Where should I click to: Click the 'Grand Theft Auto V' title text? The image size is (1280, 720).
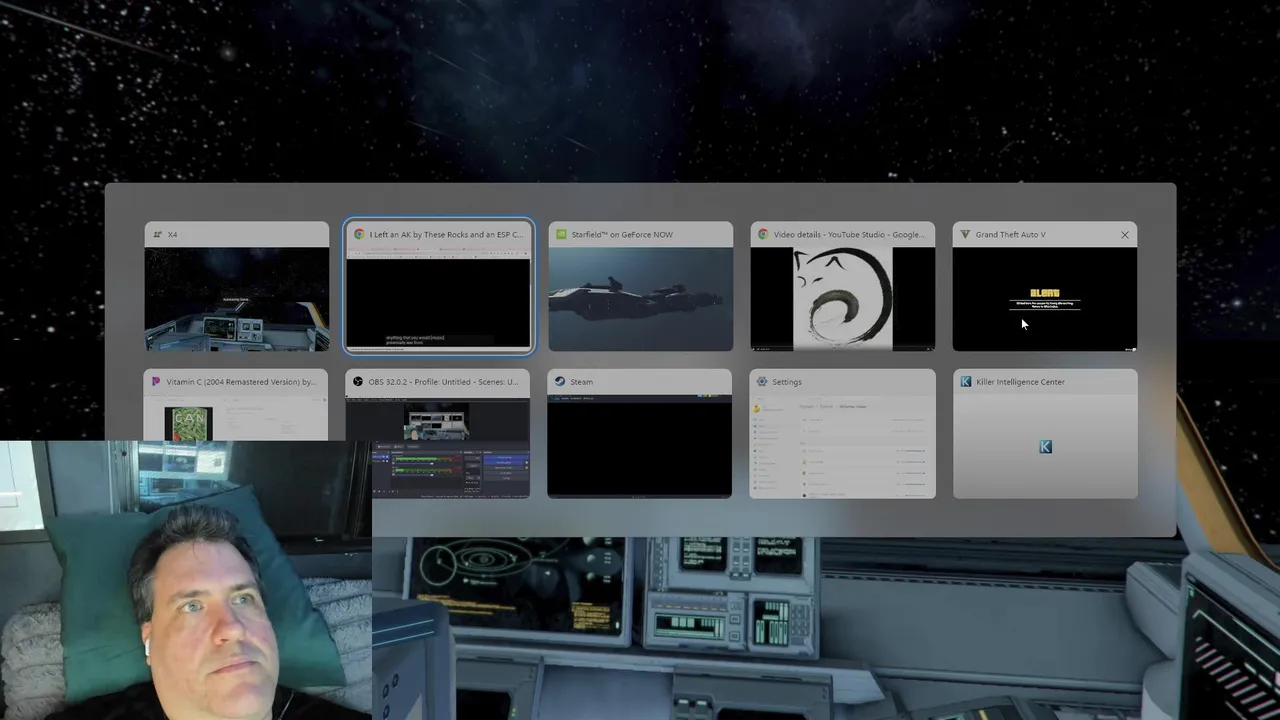pyautogui.click(x=1011, y=235)
